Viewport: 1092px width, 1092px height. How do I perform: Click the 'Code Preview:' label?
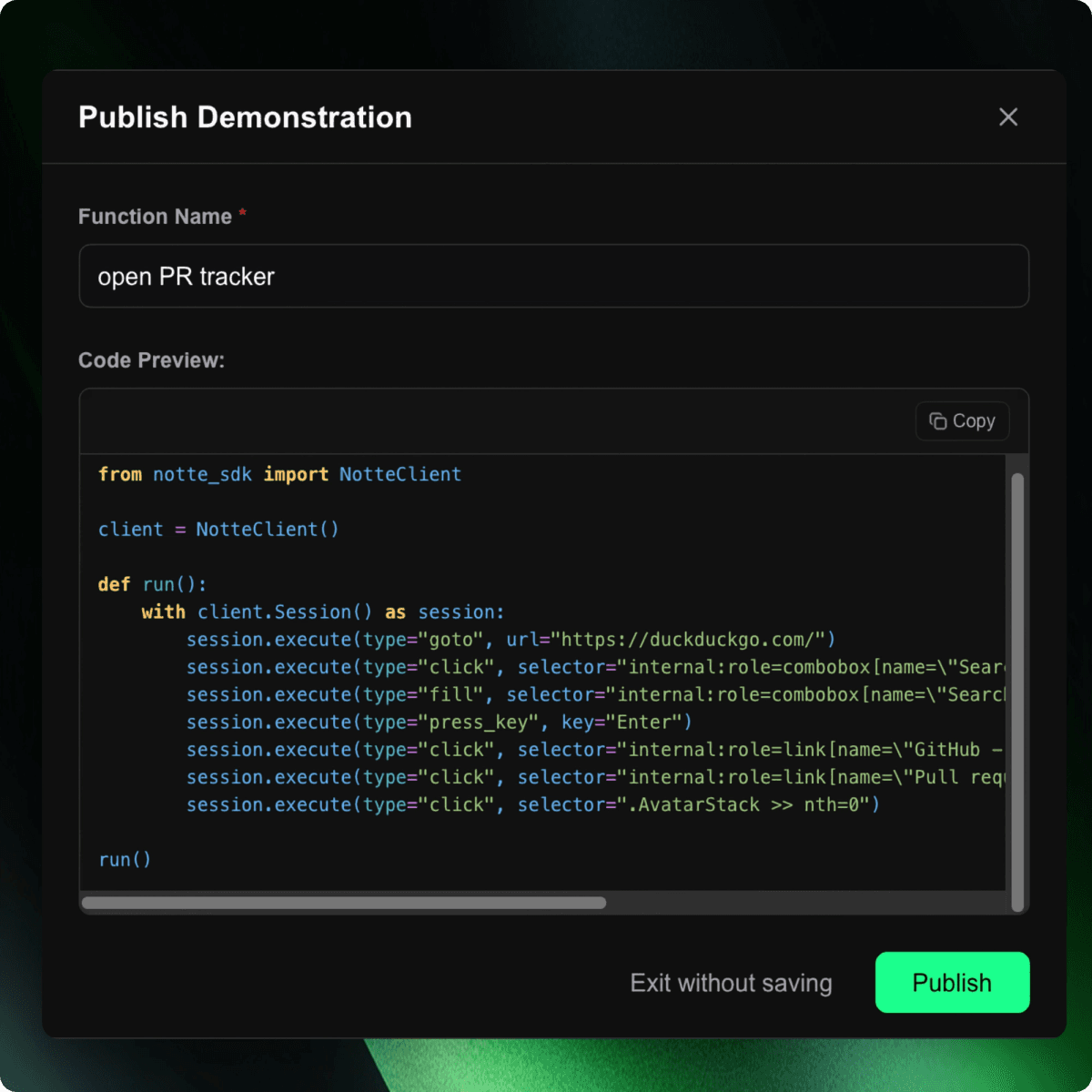[x=151, y=360]
